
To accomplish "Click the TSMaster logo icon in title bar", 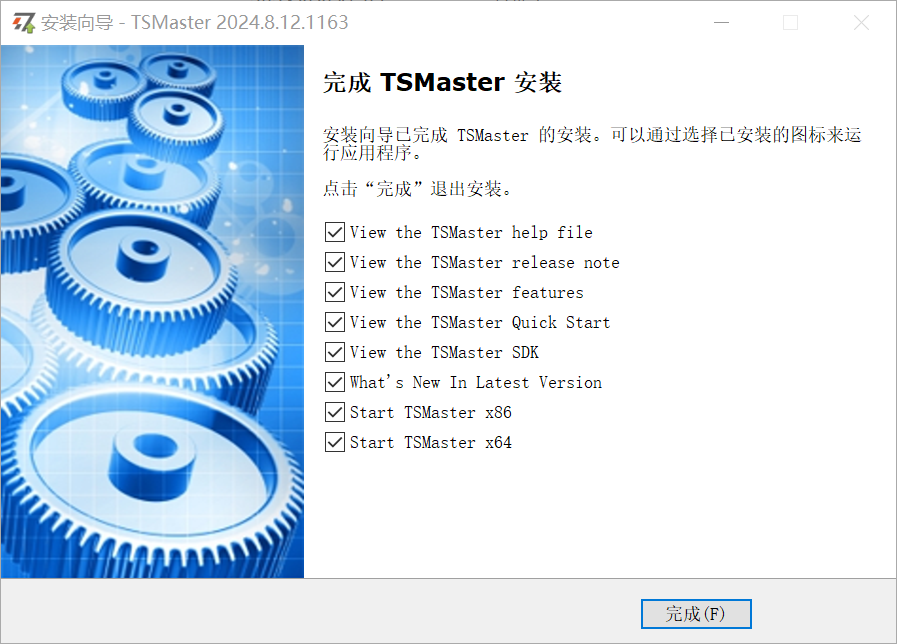I will (x=24, y=23).
